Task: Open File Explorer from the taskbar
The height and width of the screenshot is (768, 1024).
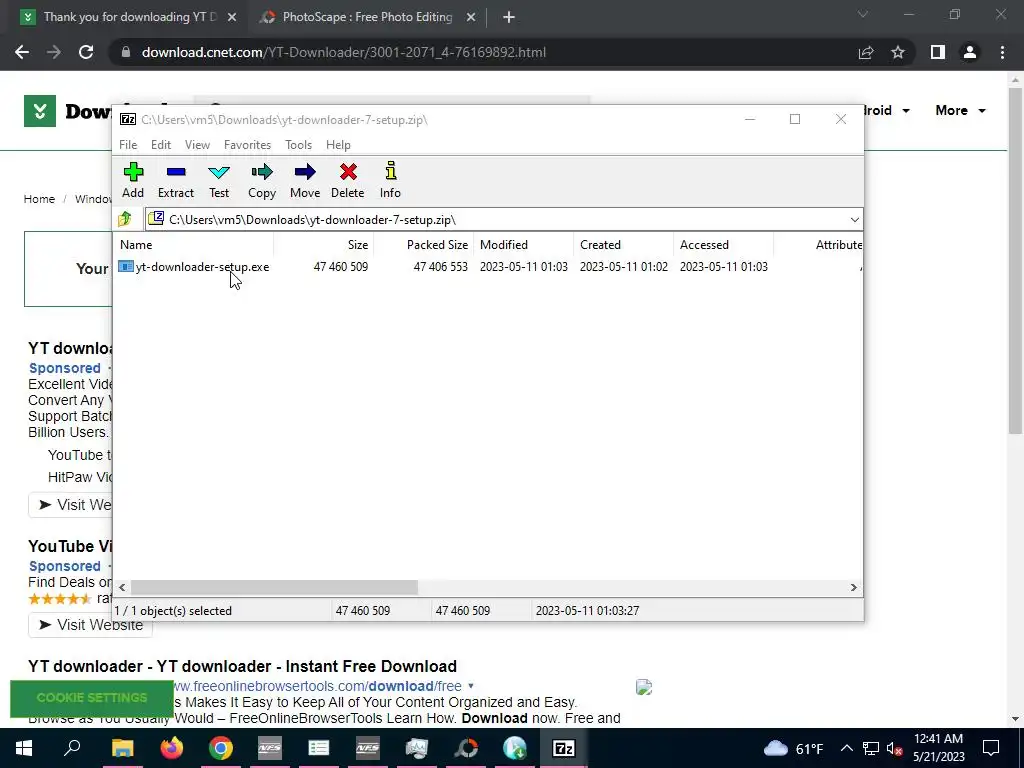Action: 122,748
